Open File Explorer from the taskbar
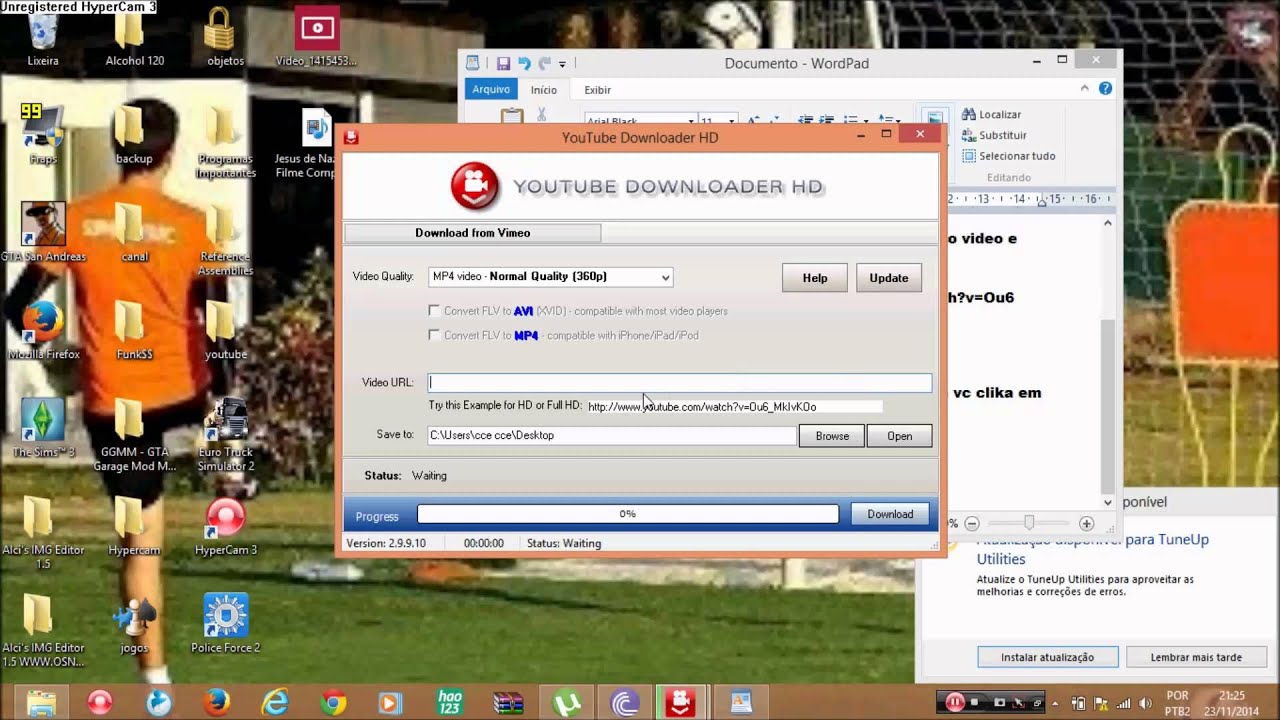This screenshot has height=720, width=1280. click(x=42, y=702)
